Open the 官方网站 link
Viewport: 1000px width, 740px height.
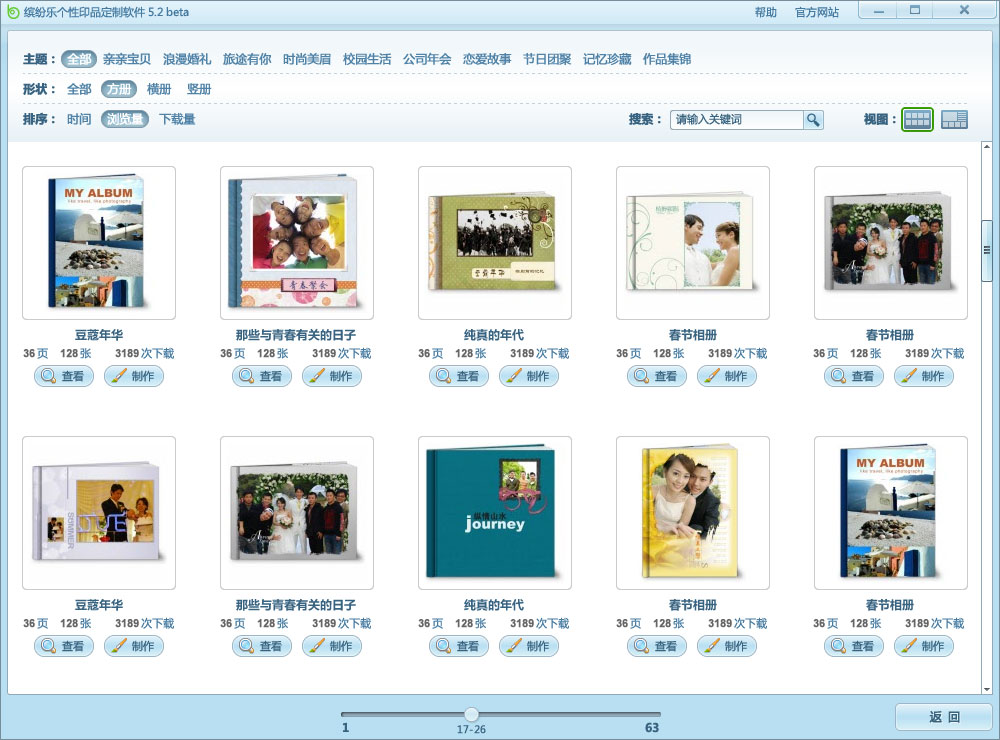(817, 12)
